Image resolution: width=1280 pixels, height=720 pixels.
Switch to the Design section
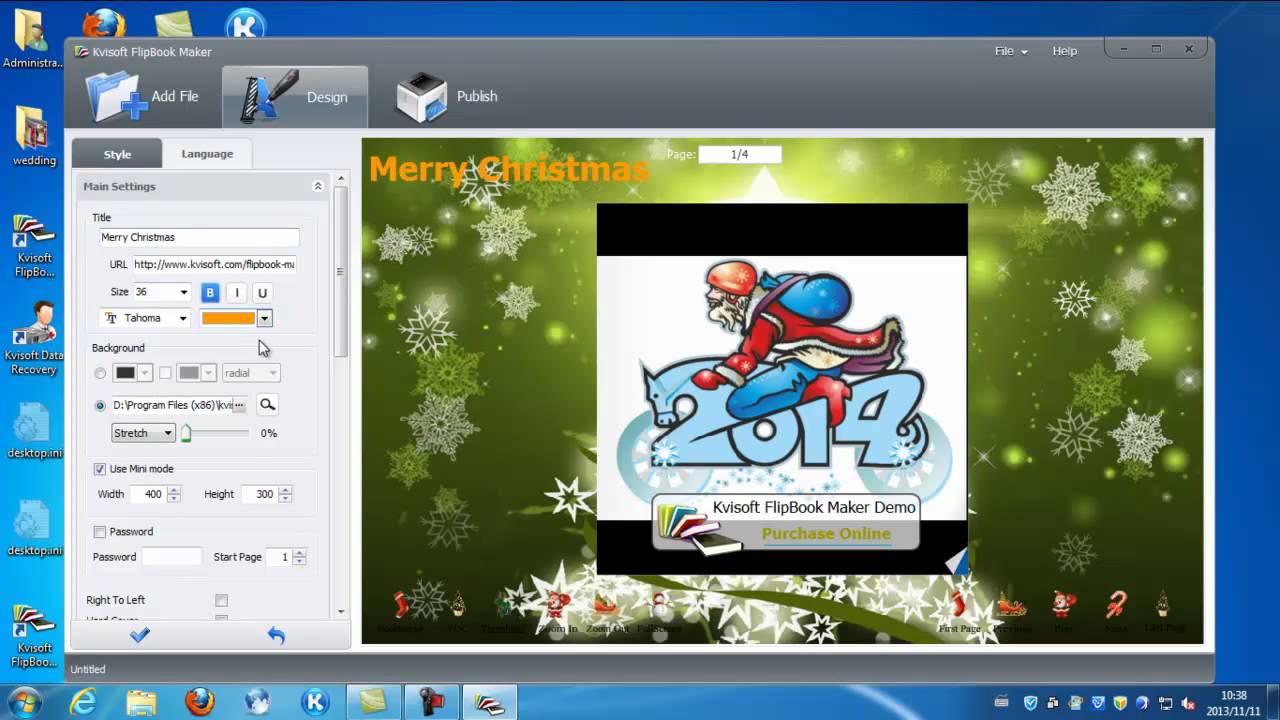[295, 97]
